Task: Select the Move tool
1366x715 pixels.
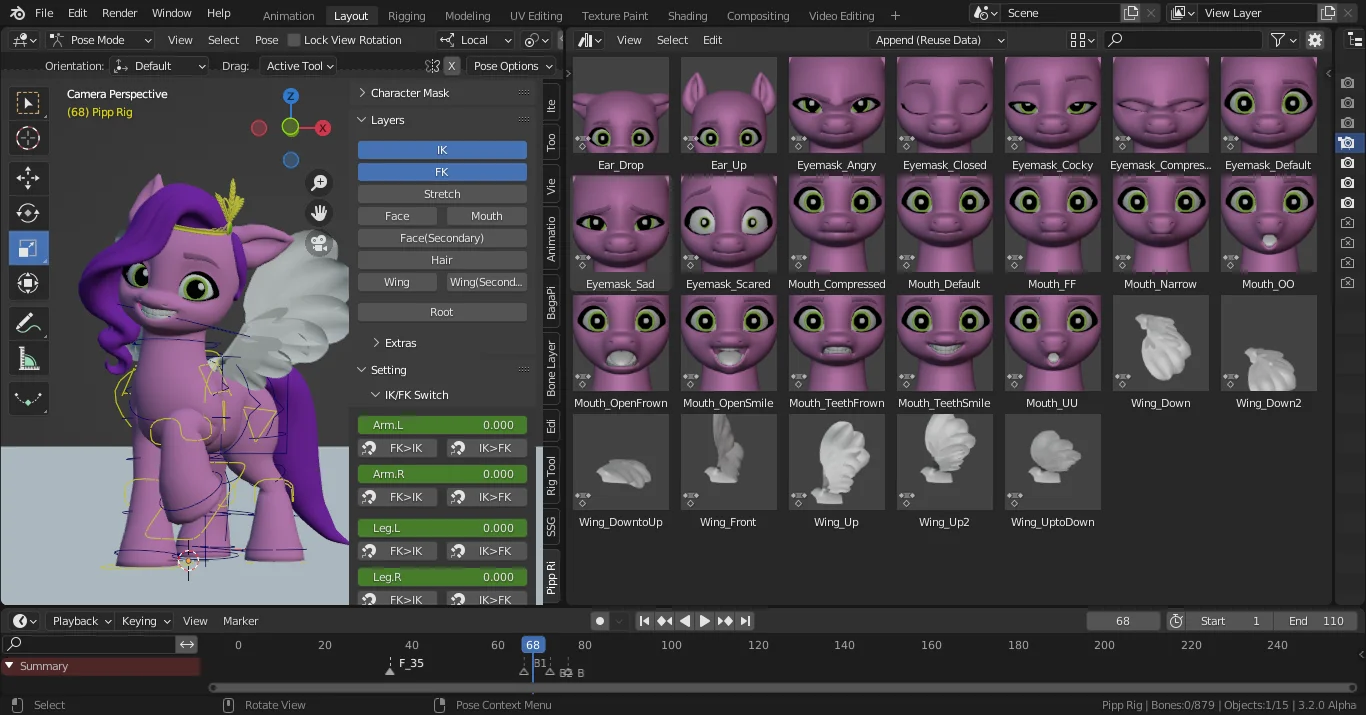Action: (28, 176)
